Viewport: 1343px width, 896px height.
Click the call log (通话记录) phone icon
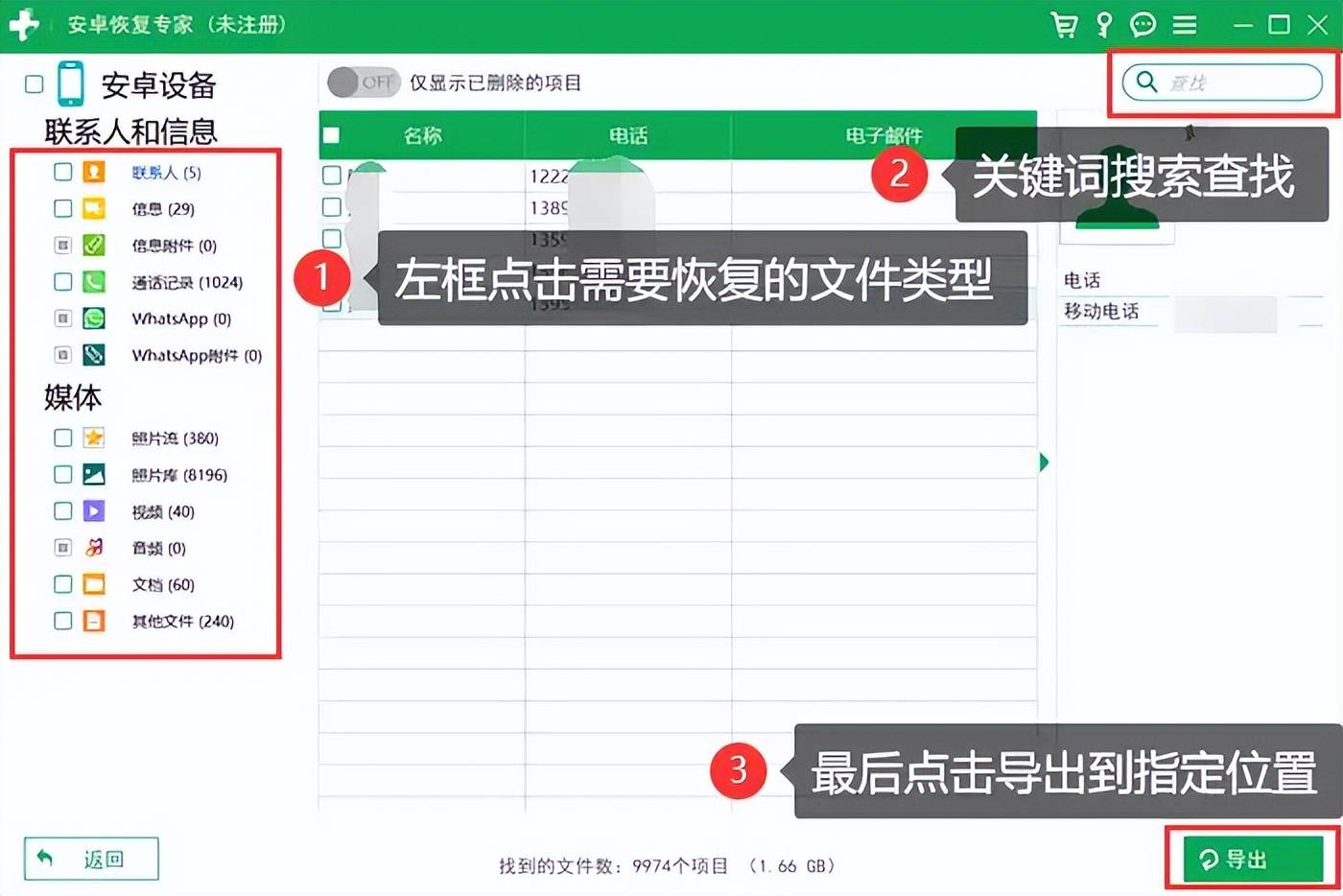click(93, 281)
